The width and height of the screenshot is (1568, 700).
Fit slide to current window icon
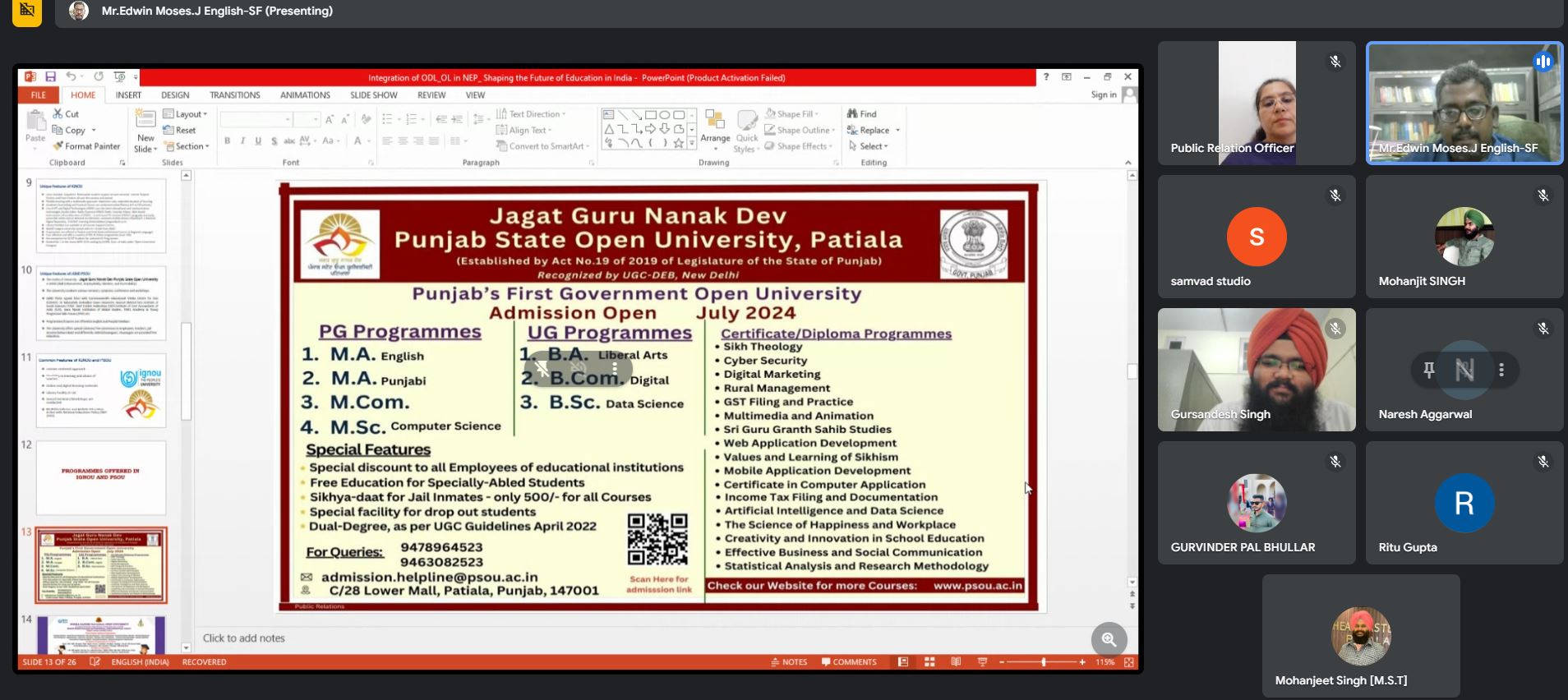pos(1129,661)
